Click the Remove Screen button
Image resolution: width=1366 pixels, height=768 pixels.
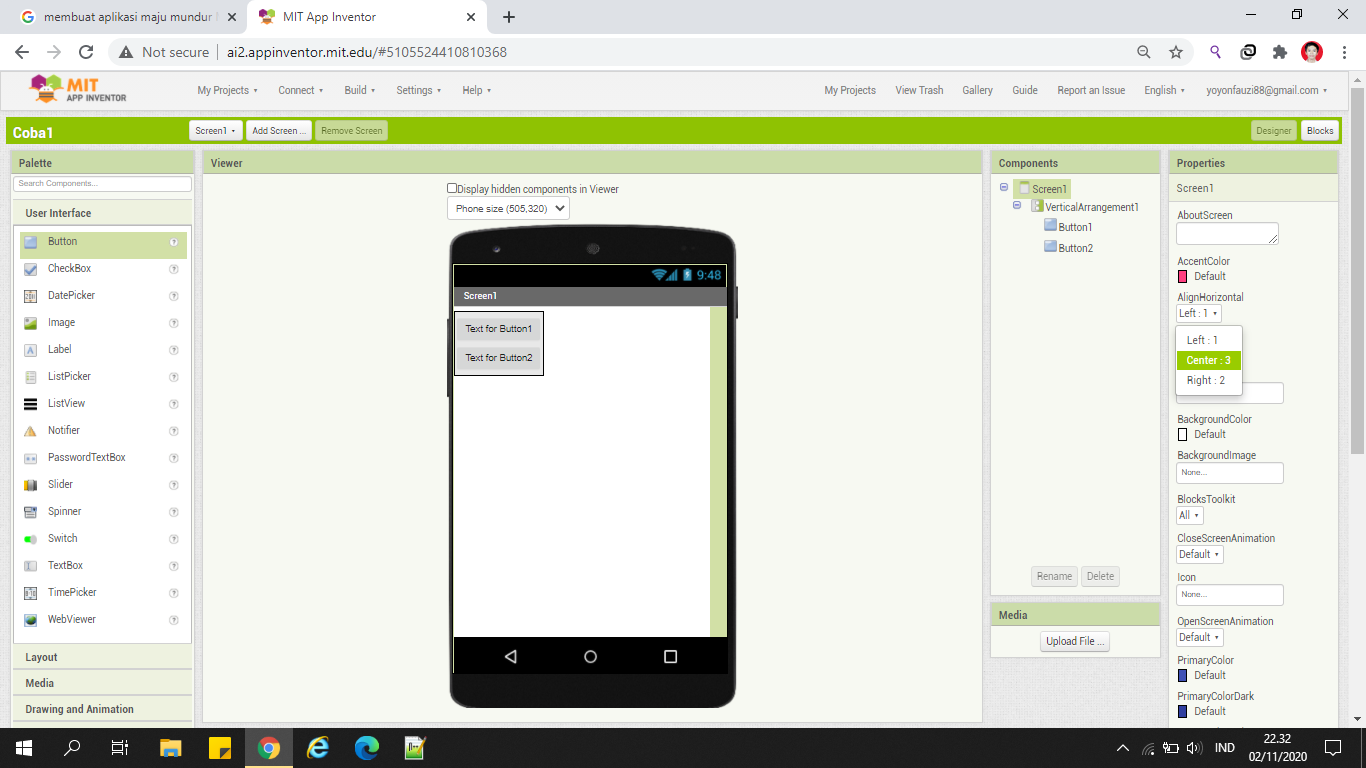(x=351, y=131)
